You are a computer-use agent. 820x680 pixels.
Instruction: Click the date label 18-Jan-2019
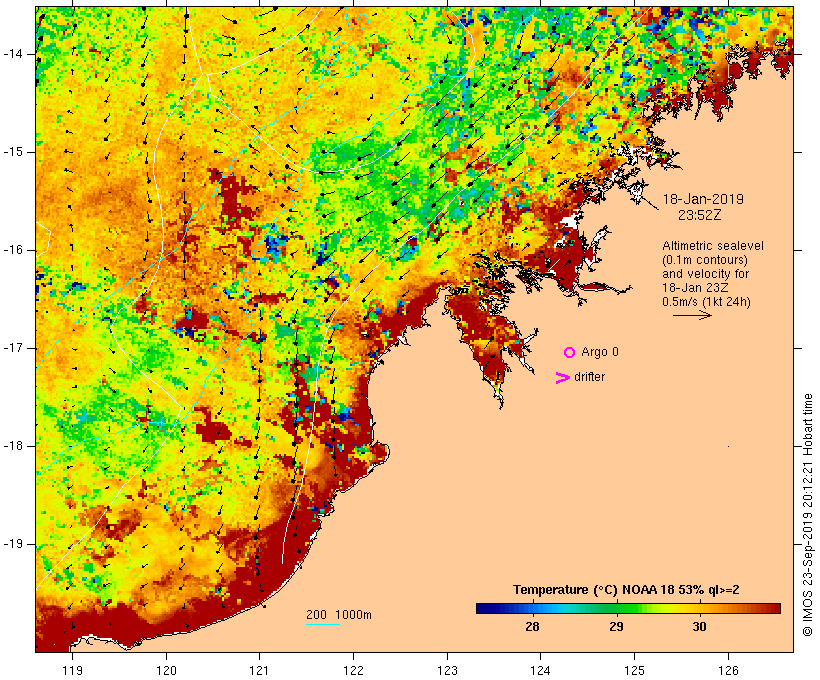click(x=703, y=199)
